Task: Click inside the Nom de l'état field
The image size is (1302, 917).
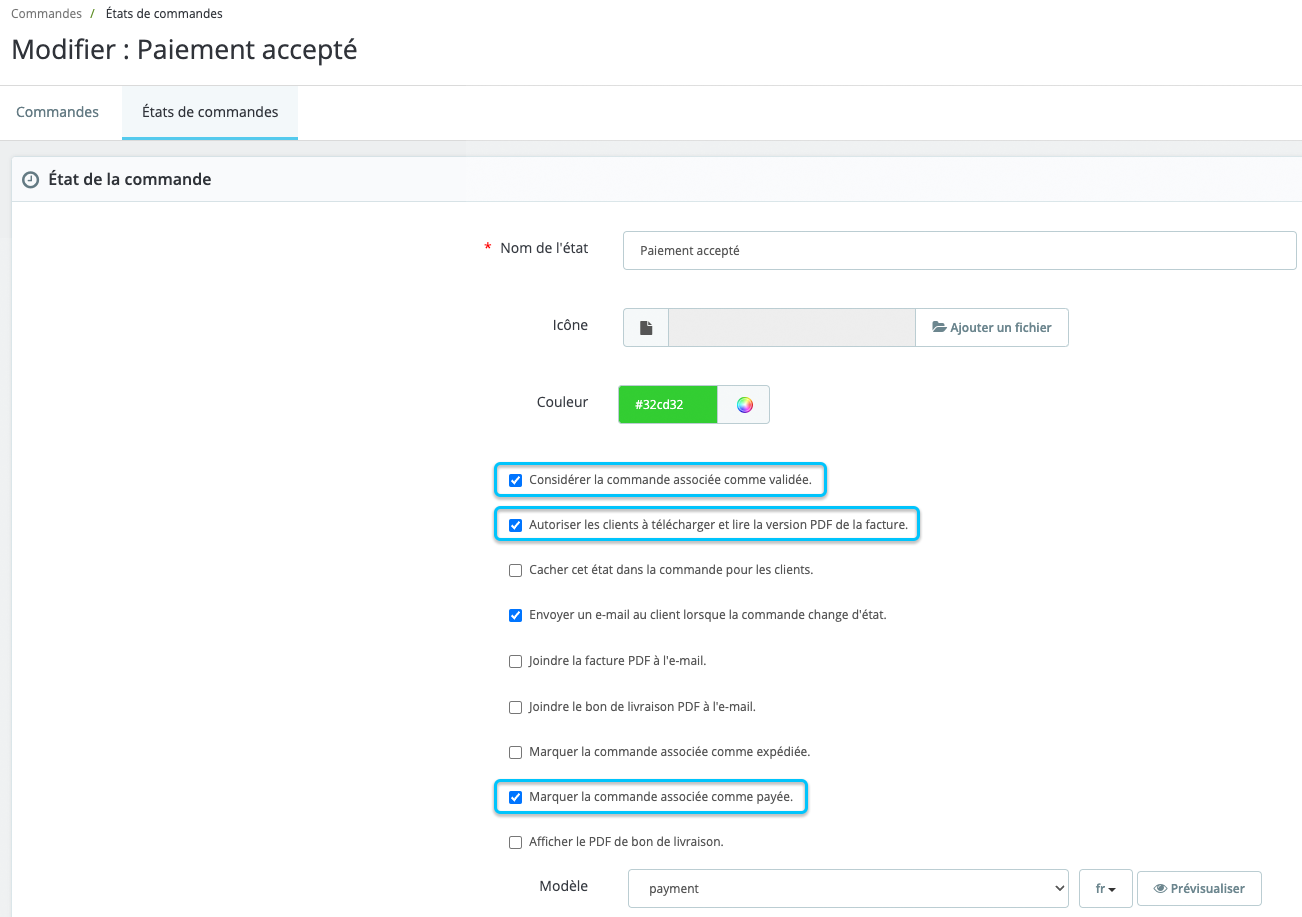Action: point(958,250)
